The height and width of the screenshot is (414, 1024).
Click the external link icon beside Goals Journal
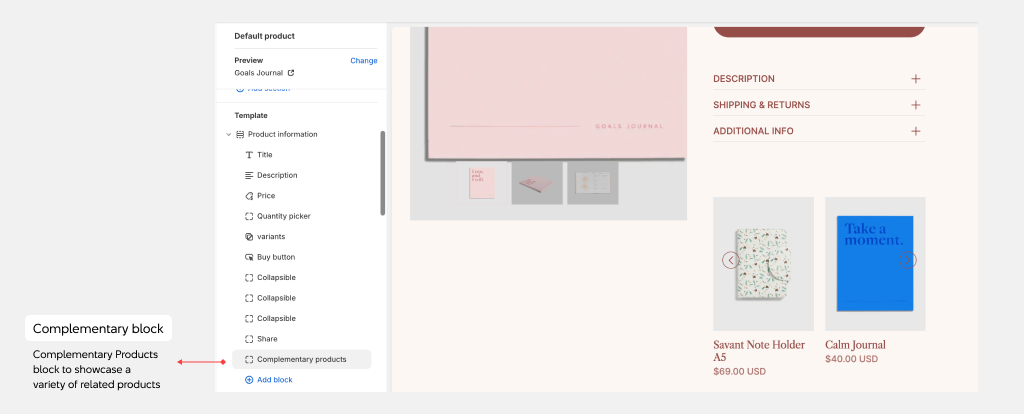point(291,73)
